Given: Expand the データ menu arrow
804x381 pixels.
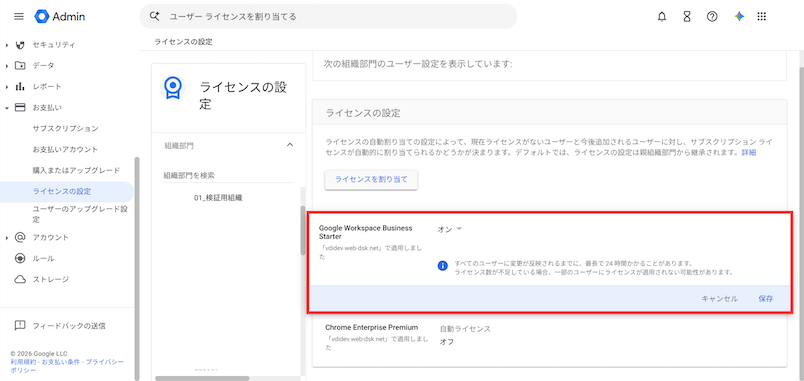Looking at the screenshot, I should point(7,66).
